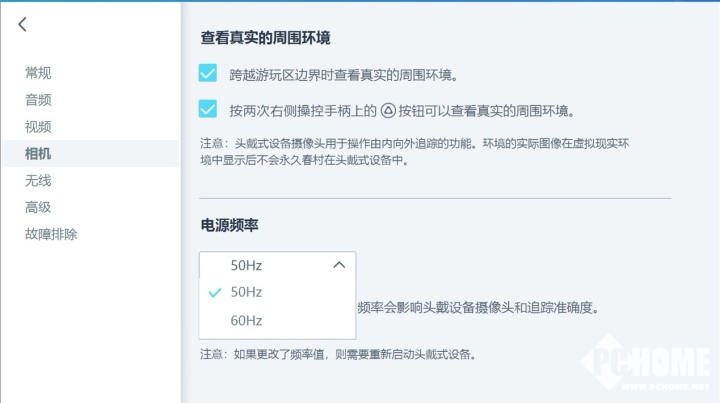Collapse the 50Hz dropdown with the chevron

coord(339,265)
